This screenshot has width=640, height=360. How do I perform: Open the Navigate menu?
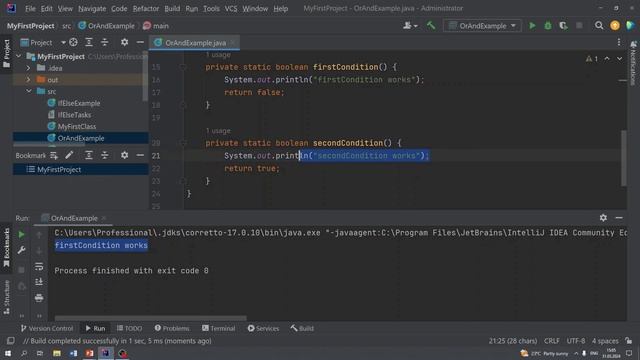92,8
